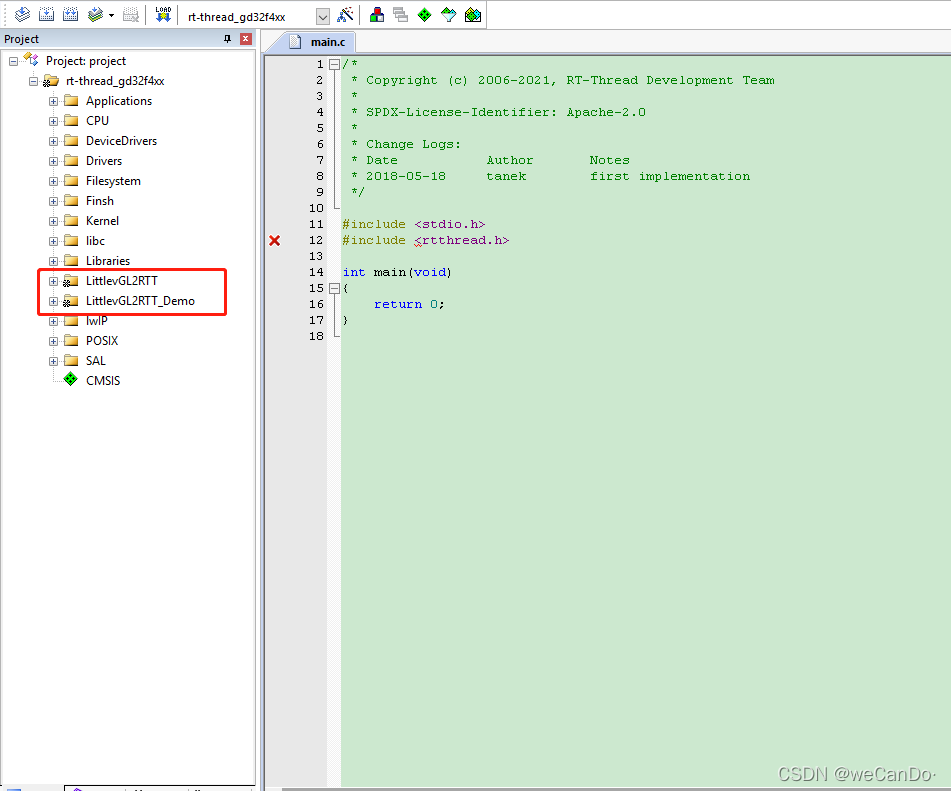Select the DeviceDrivers group label

click(x=121, y=141)
